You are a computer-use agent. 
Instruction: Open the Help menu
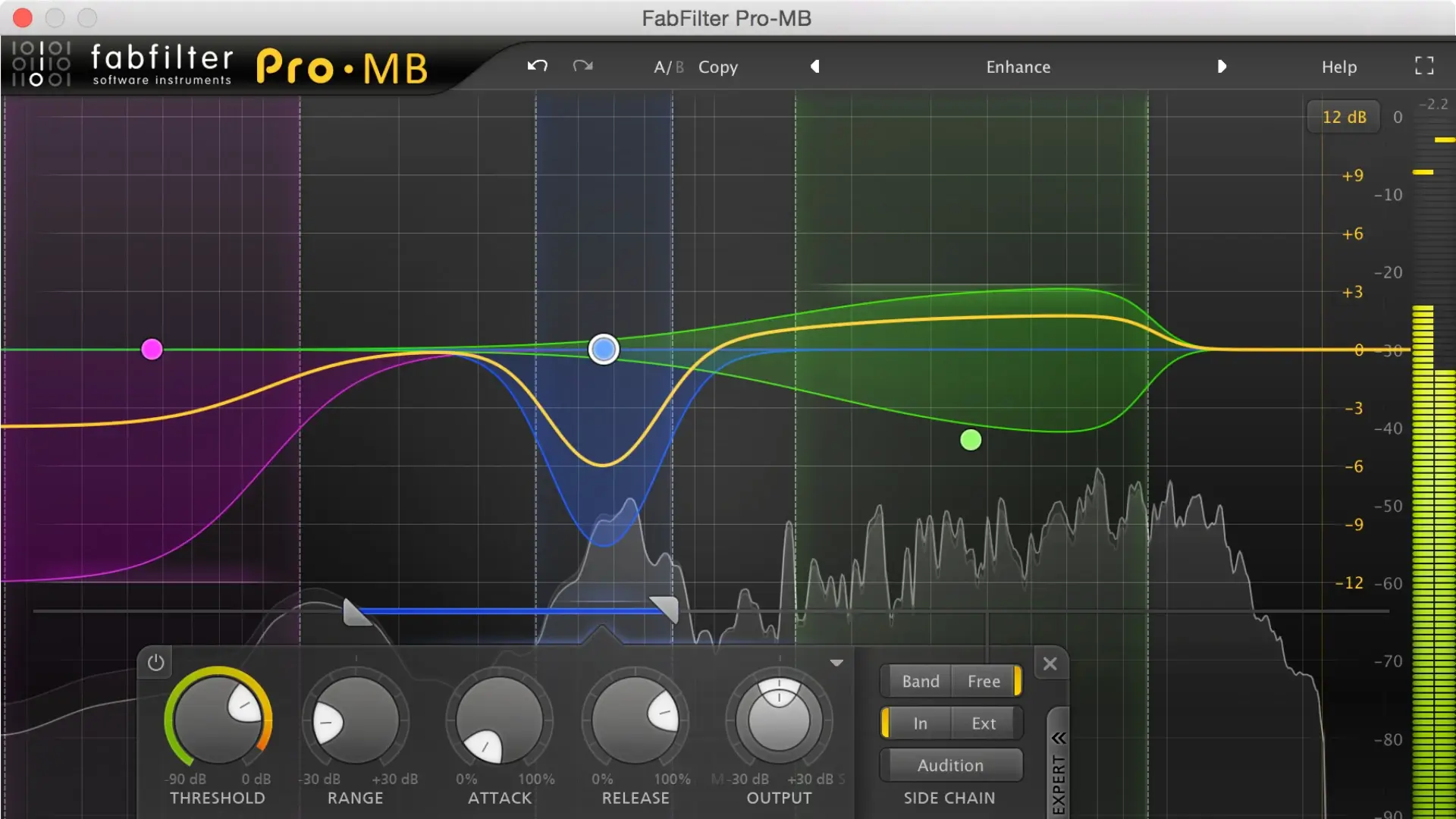[x=1338, y=67]
